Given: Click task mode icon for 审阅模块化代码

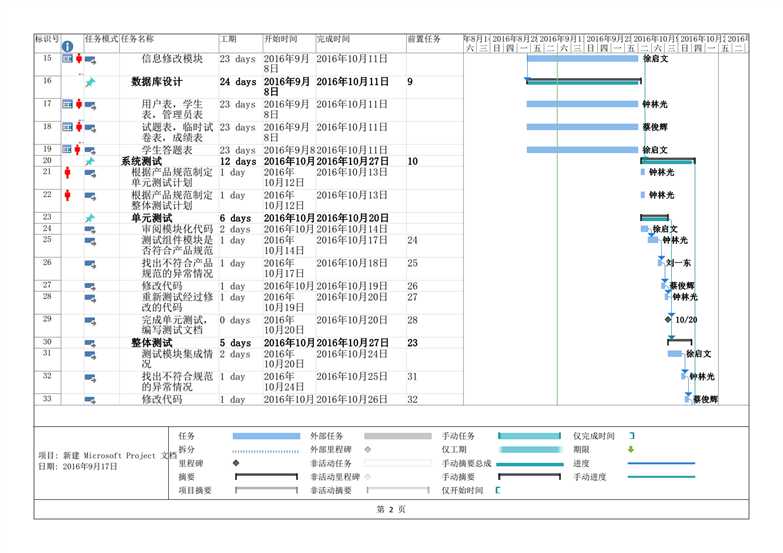Looking at the screenshot, I should tap(90, 230).
